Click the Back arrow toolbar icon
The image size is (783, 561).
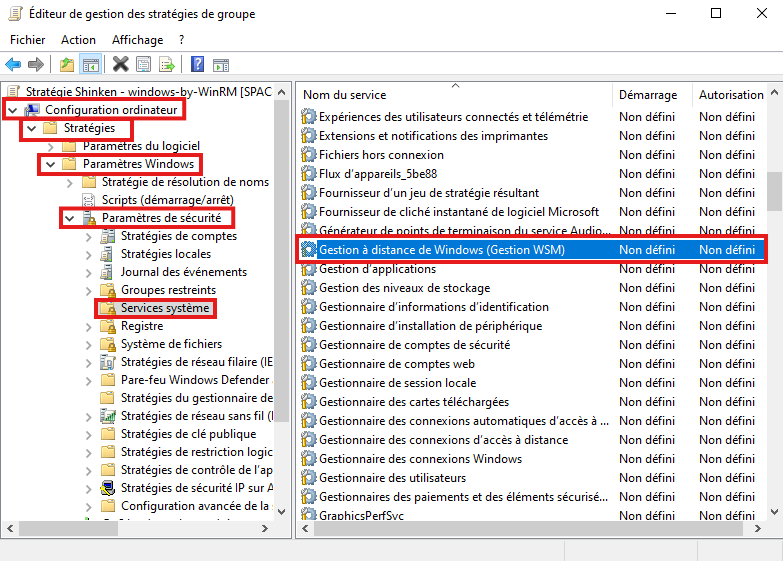click(x=13, y=65)
